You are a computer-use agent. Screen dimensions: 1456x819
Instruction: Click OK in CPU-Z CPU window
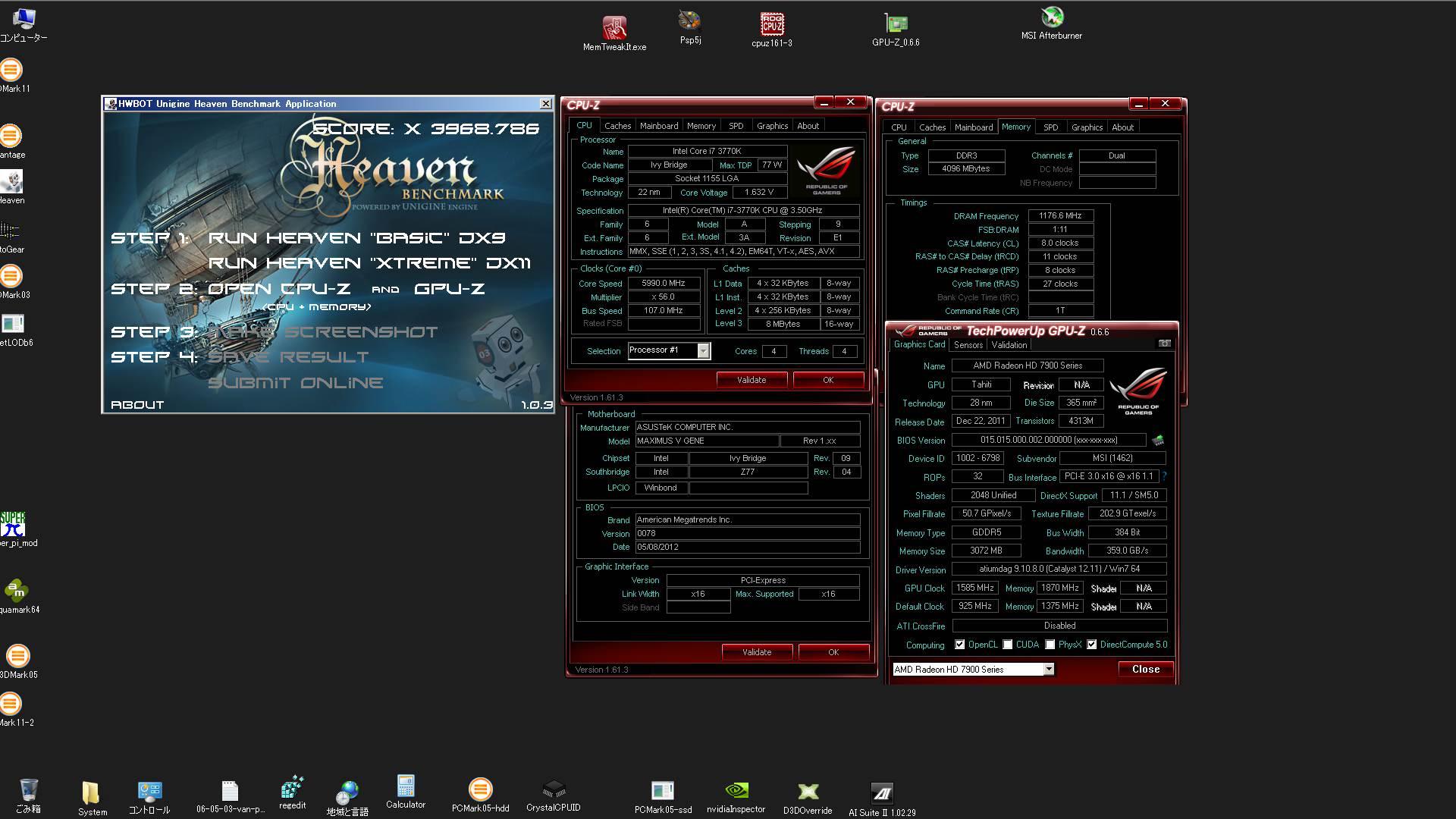pos(828,380)
